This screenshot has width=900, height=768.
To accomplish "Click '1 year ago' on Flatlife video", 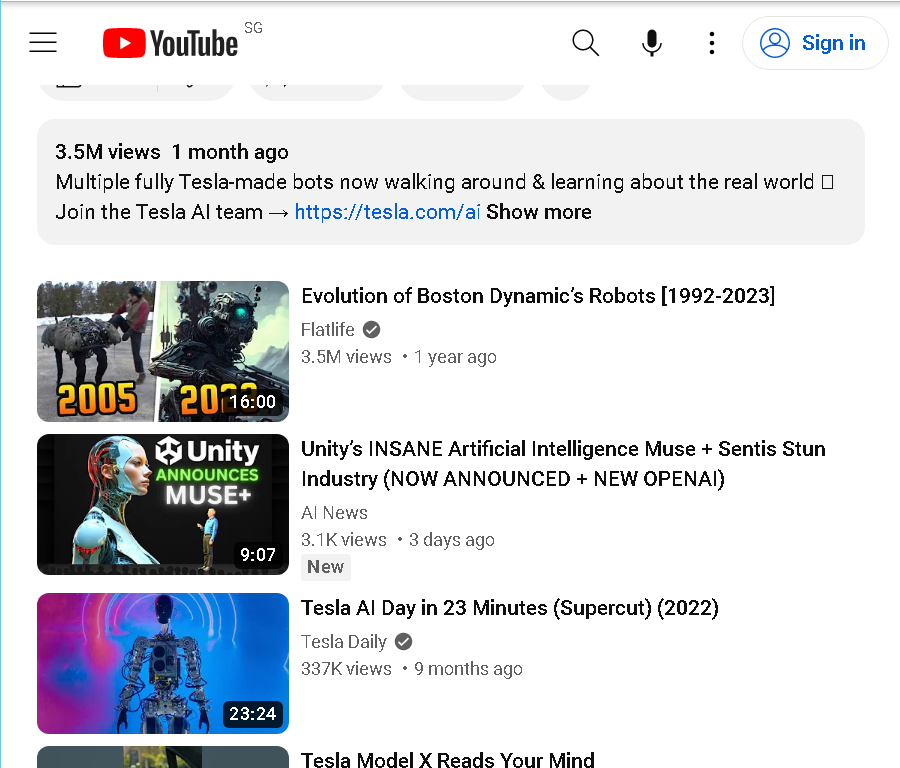I will 455,357.
